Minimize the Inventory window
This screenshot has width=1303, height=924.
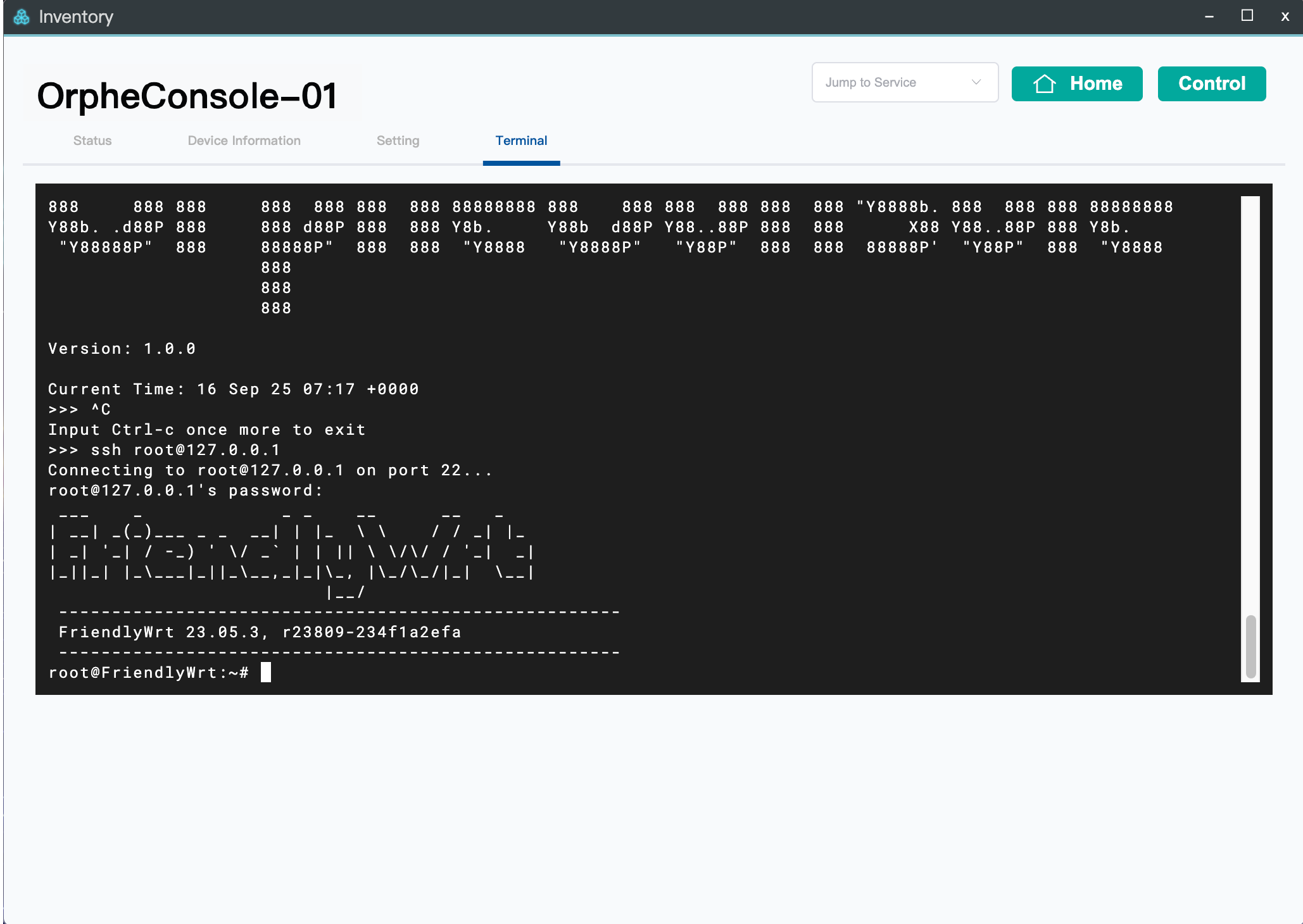pyautogui.click(x=1209, y=17)
